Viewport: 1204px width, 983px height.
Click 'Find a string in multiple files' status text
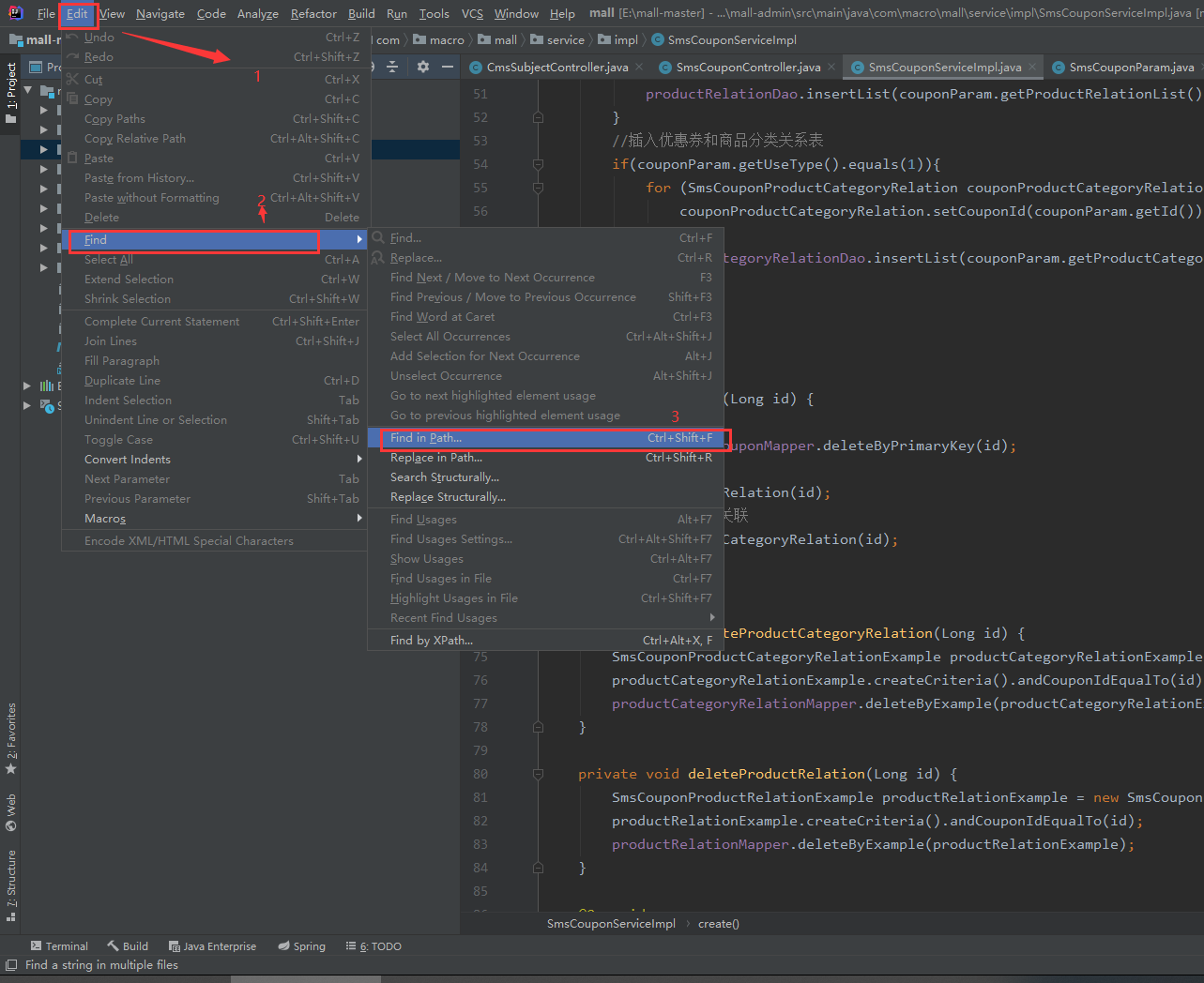point(101,965)
